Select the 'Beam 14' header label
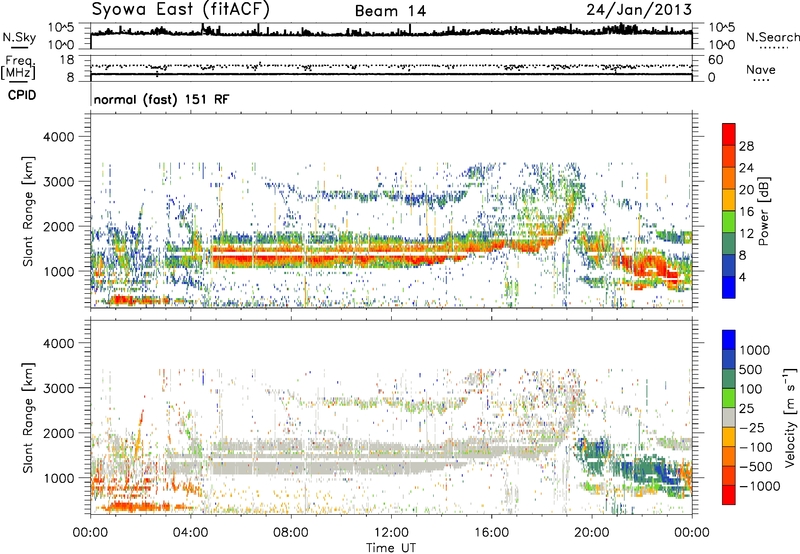Viewport: 800px width, 554px height. pyautogui.click(x=390, y=11)
